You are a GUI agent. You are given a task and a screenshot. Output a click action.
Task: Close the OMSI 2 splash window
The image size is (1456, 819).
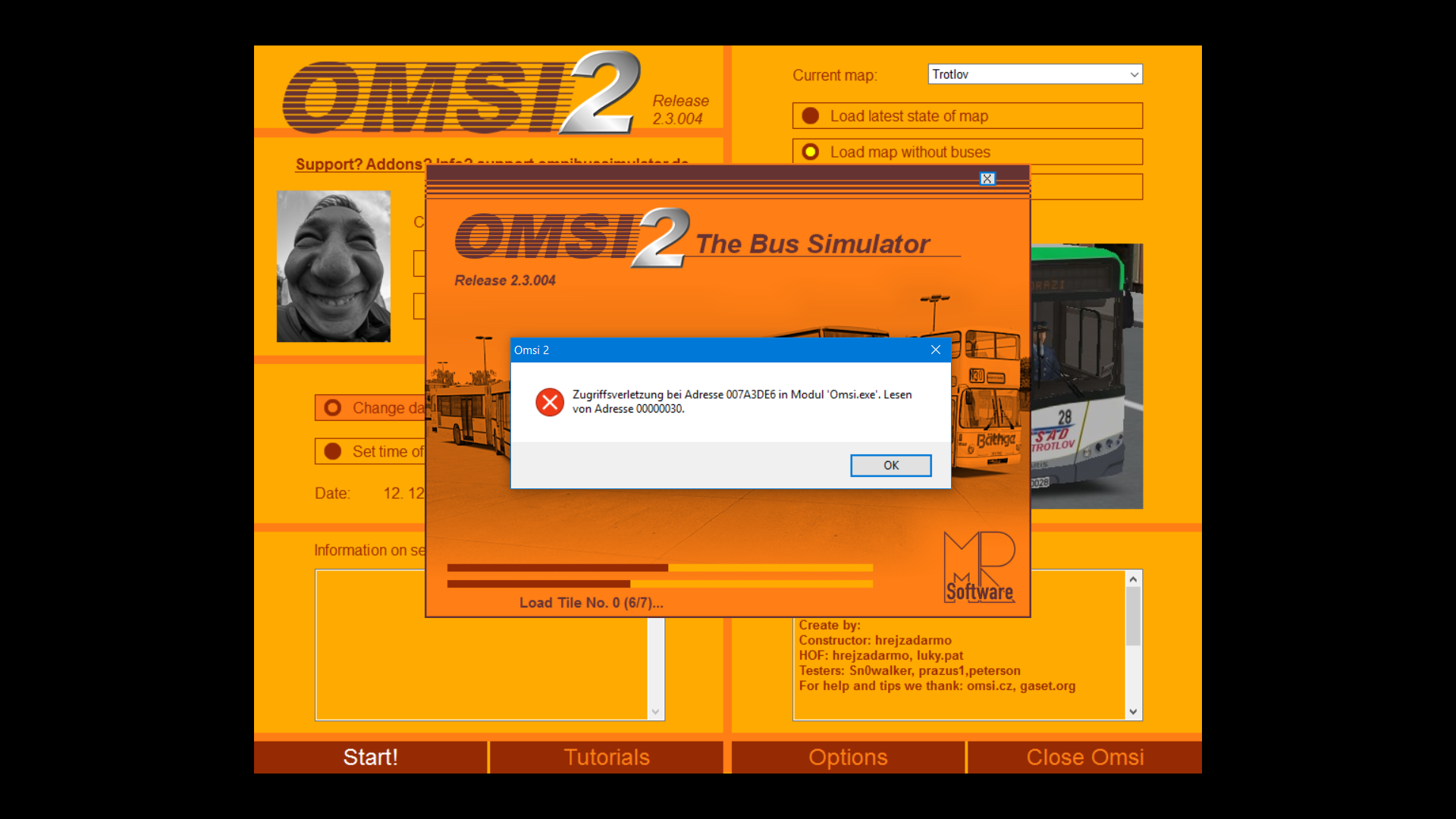point(987,179)
